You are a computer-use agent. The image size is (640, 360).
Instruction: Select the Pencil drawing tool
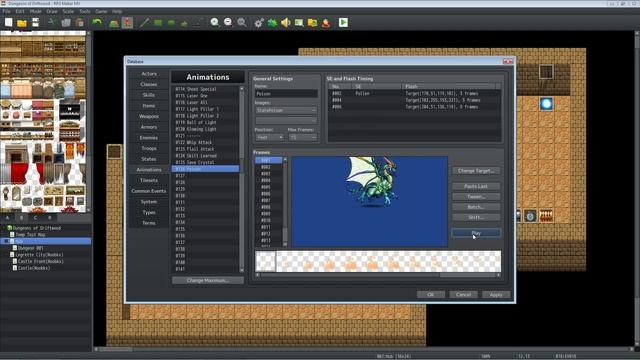coord(144,22)
